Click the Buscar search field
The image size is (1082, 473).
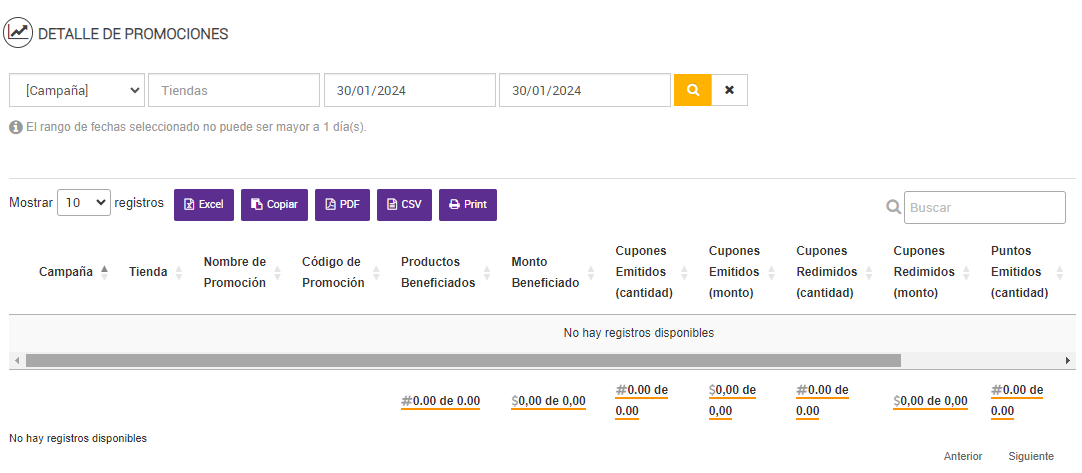tap(985, 207)
